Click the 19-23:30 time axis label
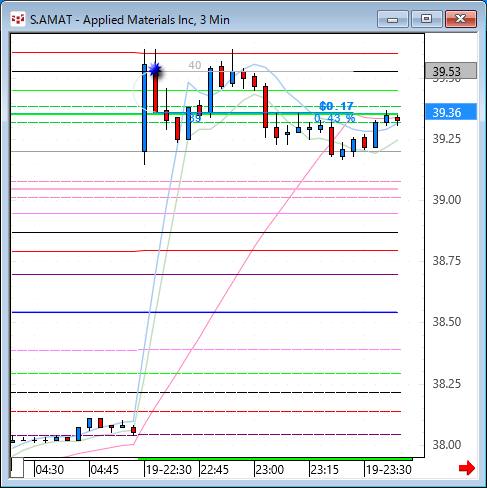 (x=389, y=470)
